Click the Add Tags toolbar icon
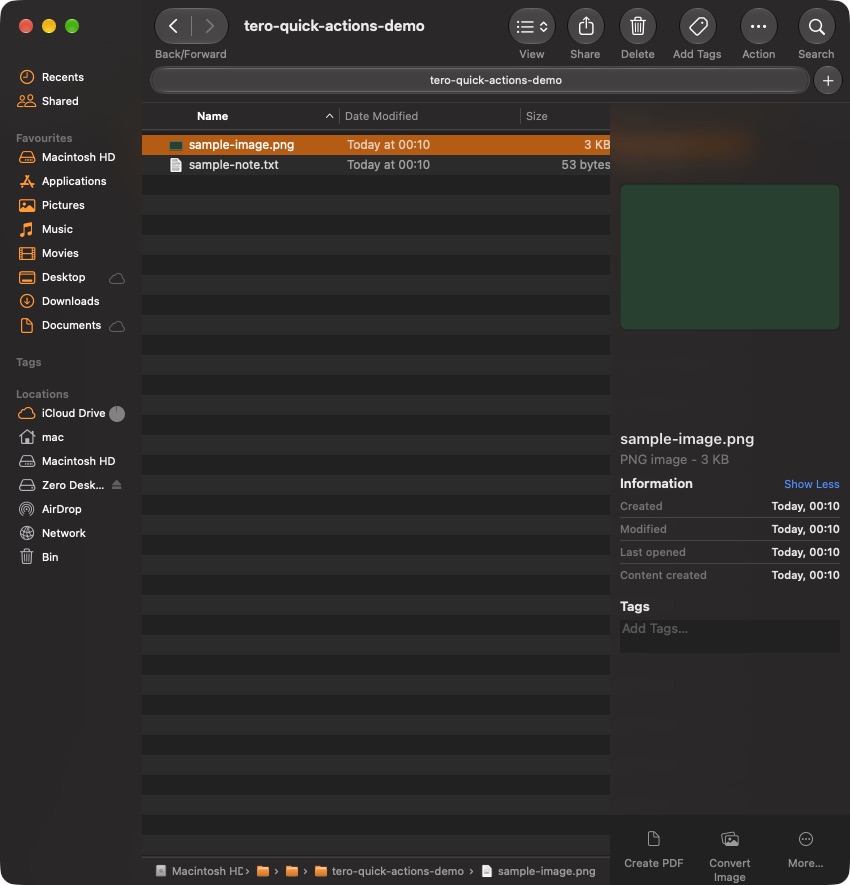Viewport: 850px width, 885px height. 698,27
